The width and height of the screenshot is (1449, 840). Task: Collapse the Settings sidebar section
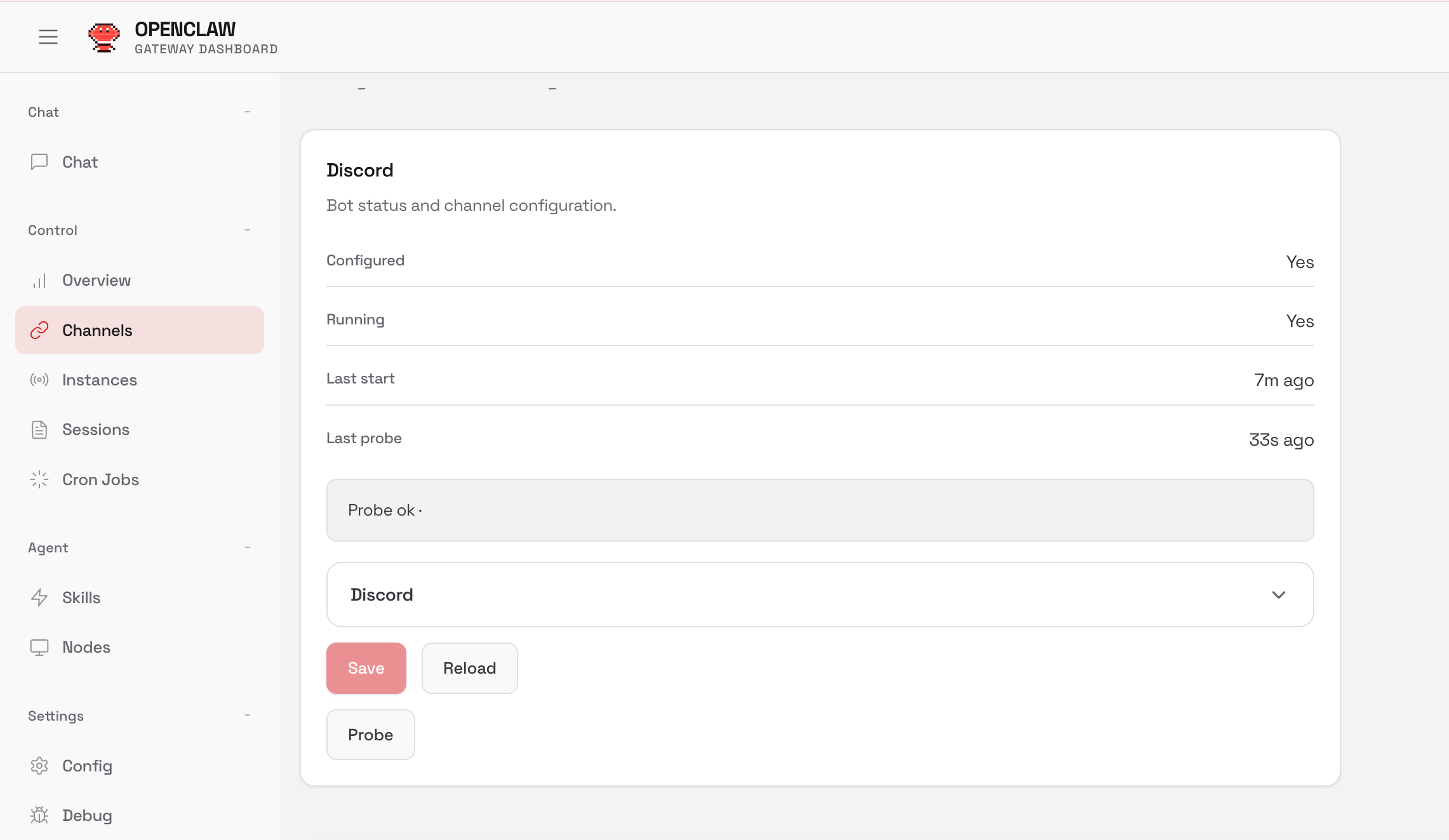click(x=247, y=716)
